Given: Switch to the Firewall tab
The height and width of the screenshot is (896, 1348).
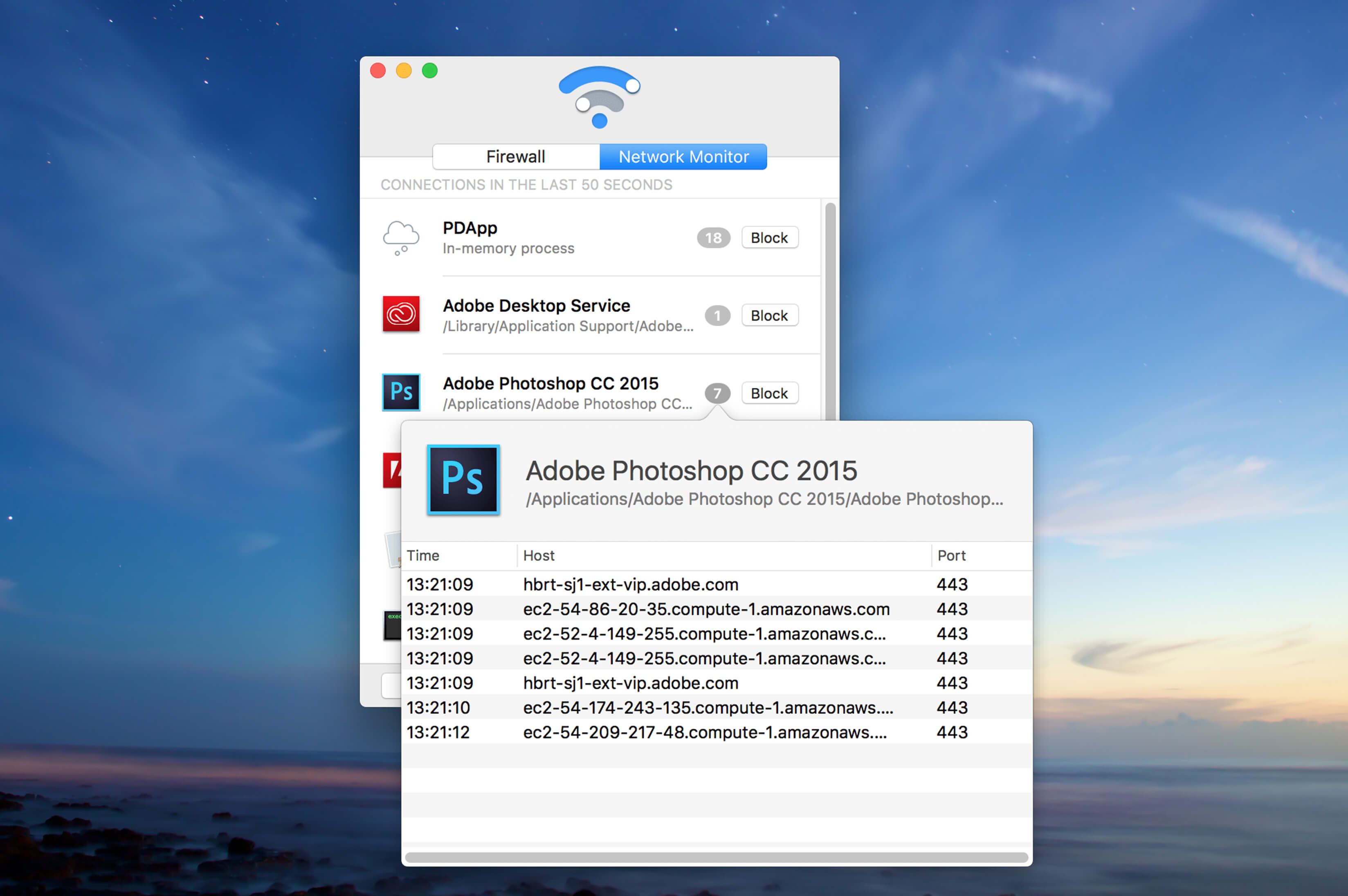Looking at the screenshot, I should [x=516, y=157].
